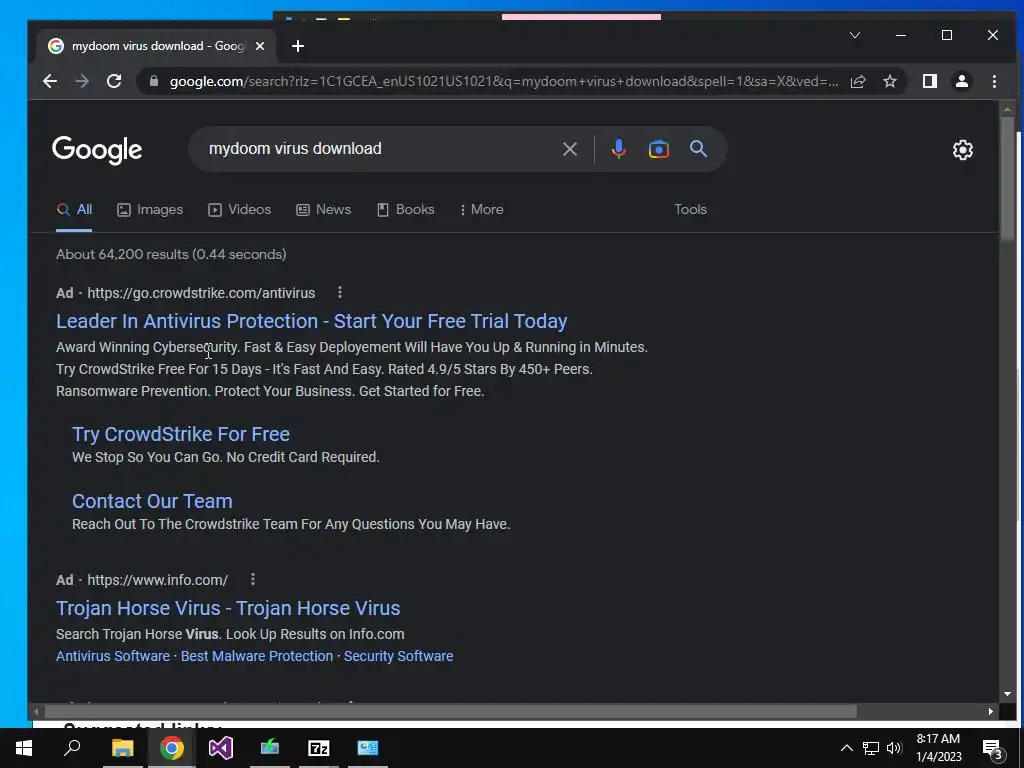Switch to Videos results
Screen dimensions: 1024x768
239,210
